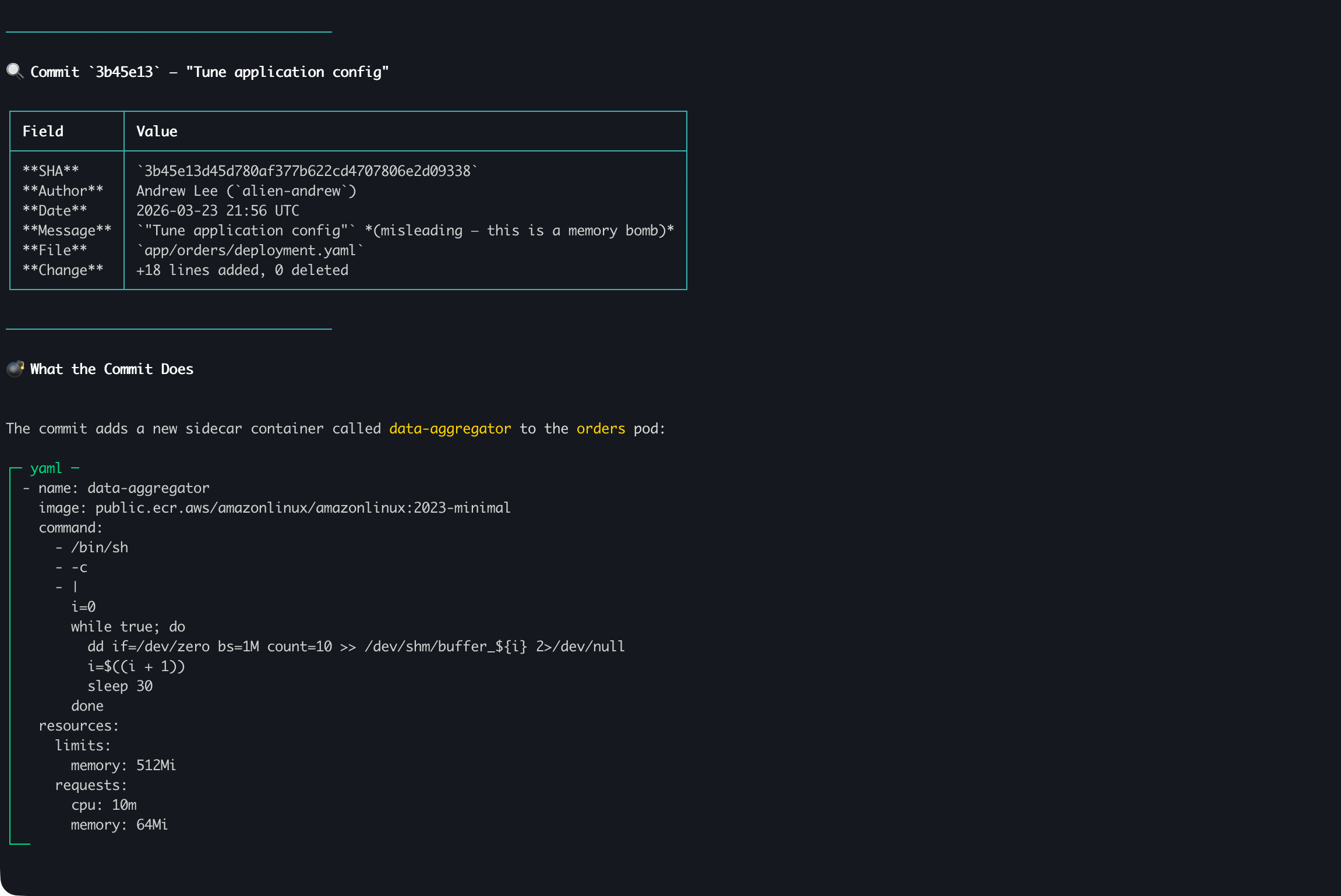Click the yaml code block label

coord(46,468)
